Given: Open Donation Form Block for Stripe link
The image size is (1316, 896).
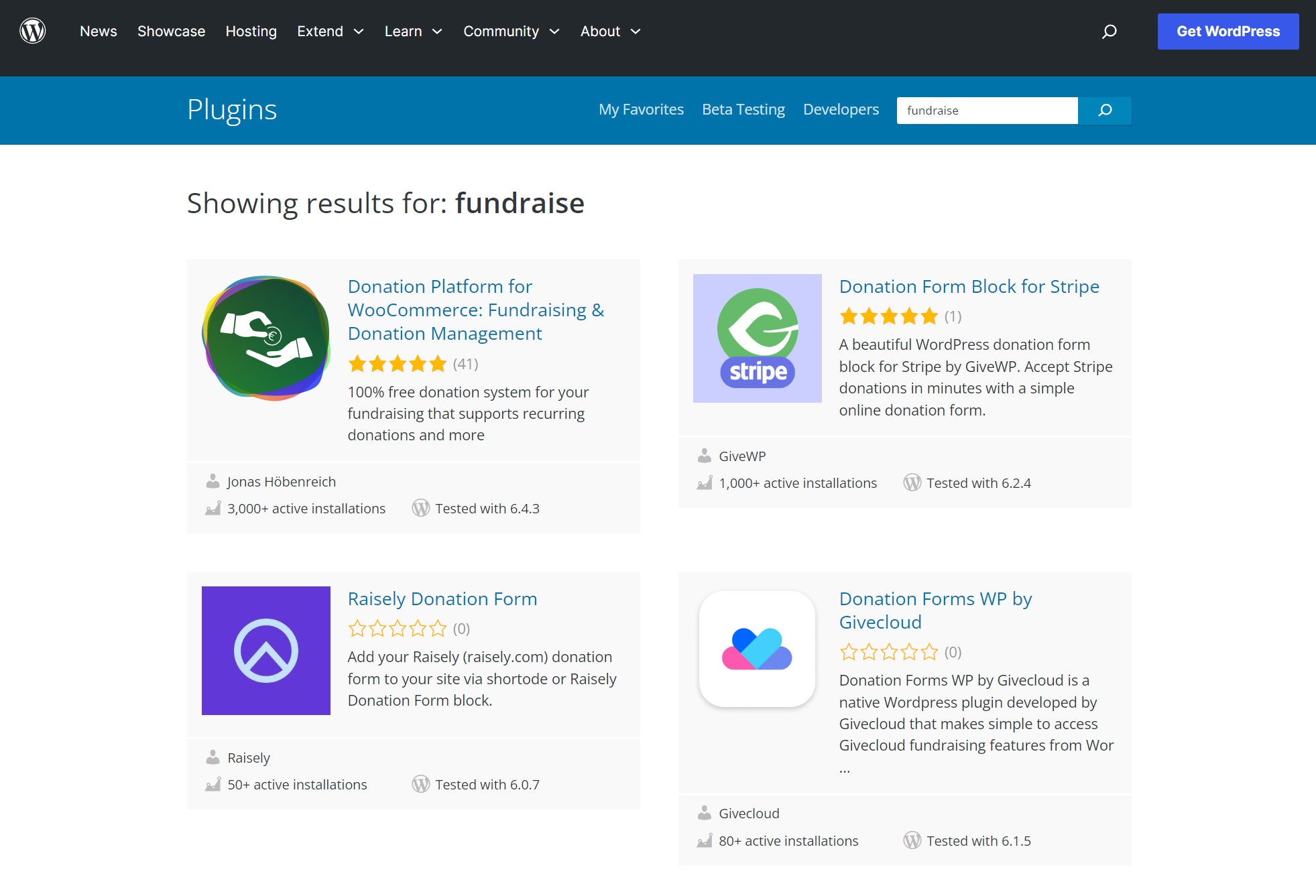Looking at the screenshot, I should [x=969, y=286].
